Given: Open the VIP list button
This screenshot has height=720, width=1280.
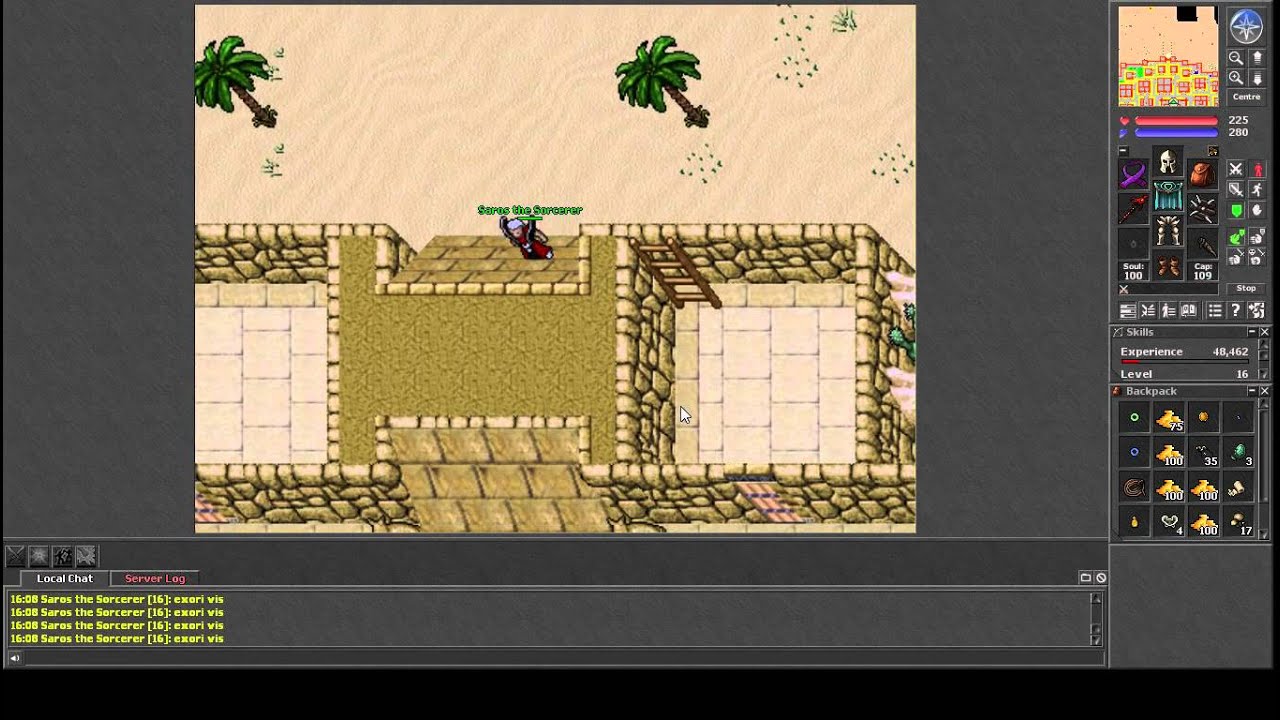Looking at the screenshot, I should pyautogui.click(x=1168, y=311).
